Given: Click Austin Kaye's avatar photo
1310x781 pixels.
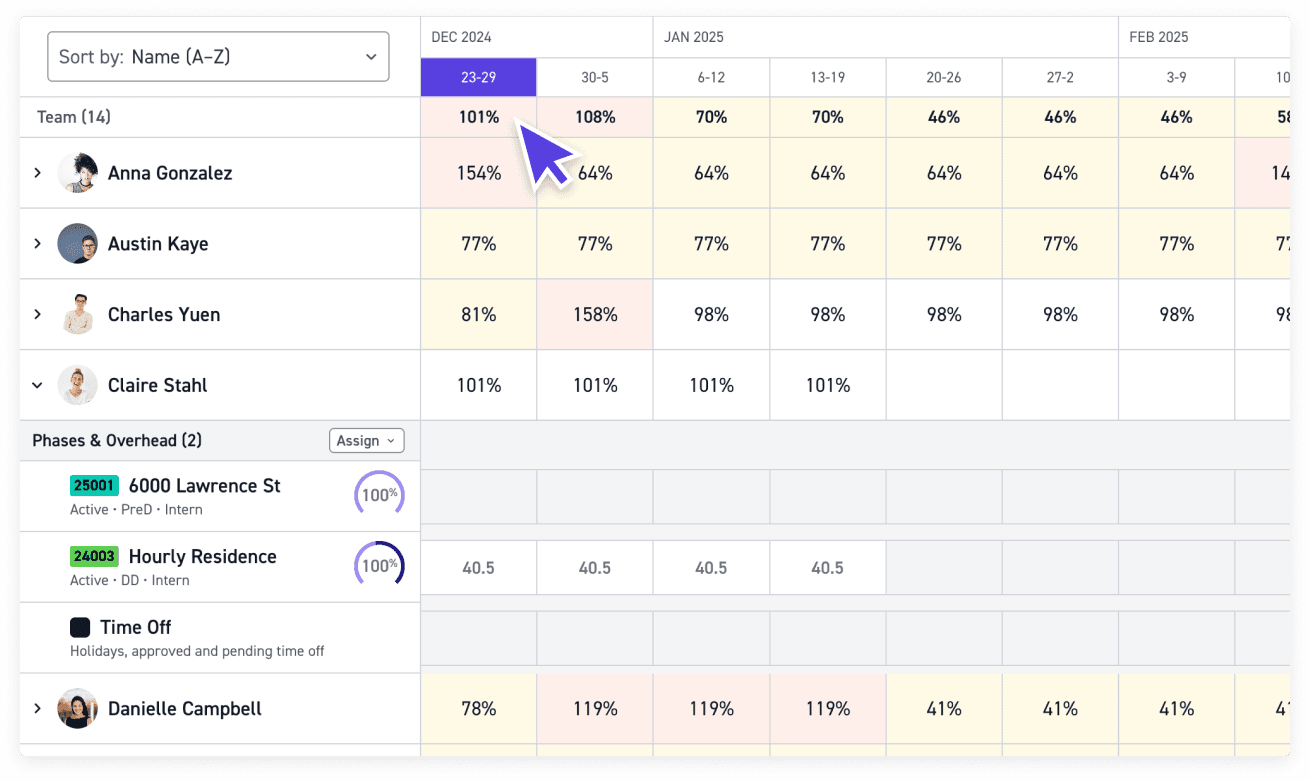Looking at the screenshot, I should tap(78, 243).
